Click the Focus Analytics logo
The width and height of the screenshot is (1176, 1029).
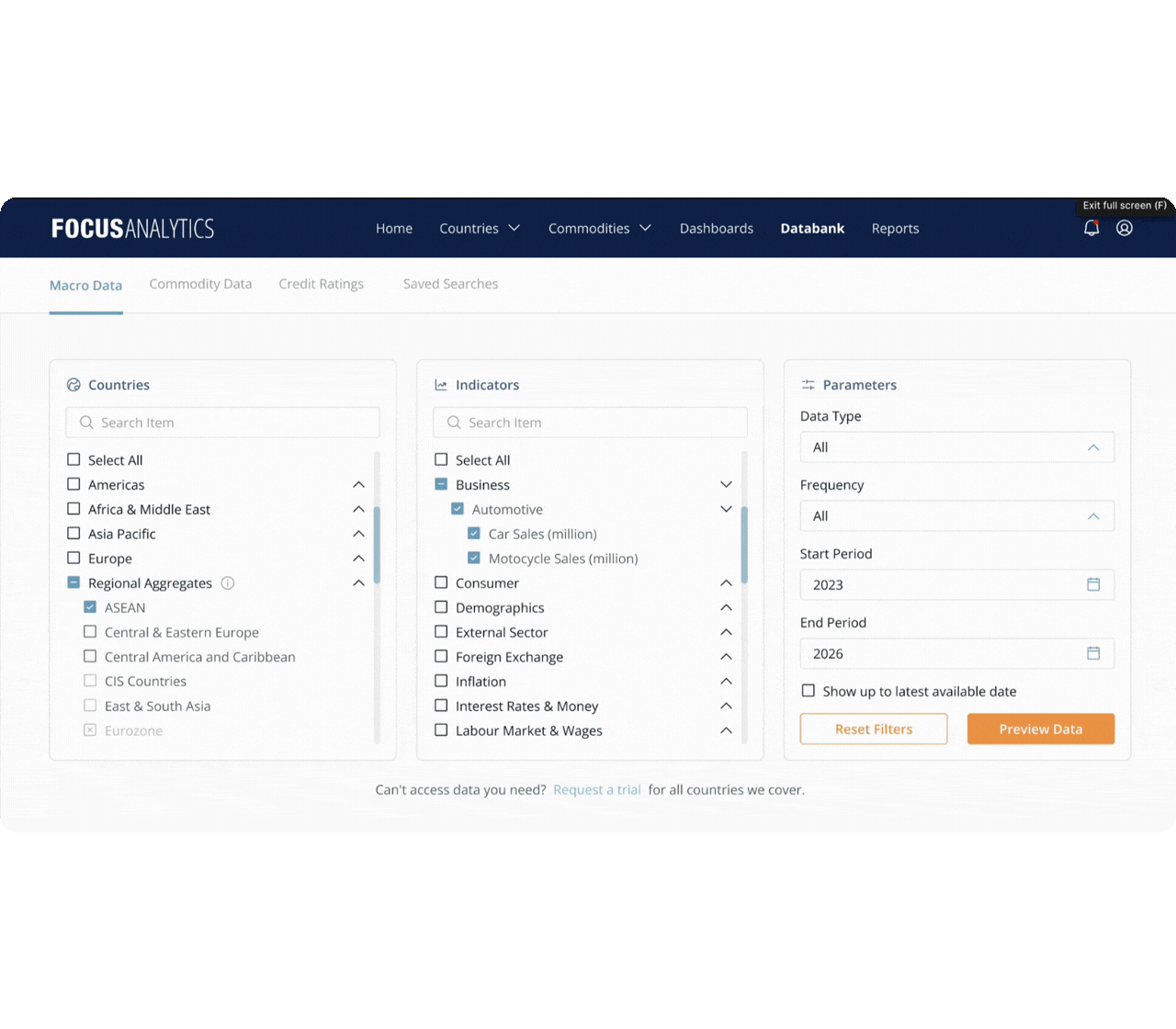click(133, 229)
